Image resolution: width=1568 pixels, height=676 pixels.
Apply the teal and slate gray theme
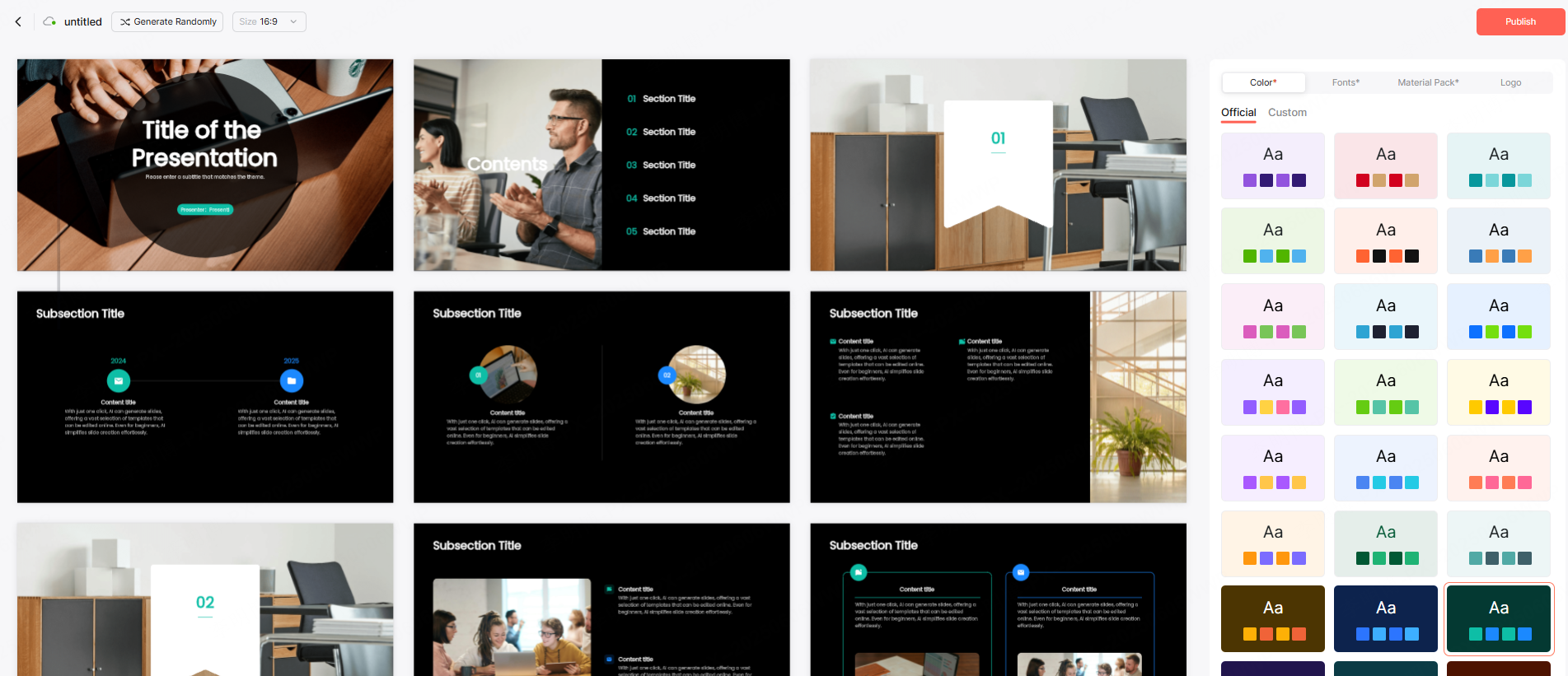point(1499,543)
